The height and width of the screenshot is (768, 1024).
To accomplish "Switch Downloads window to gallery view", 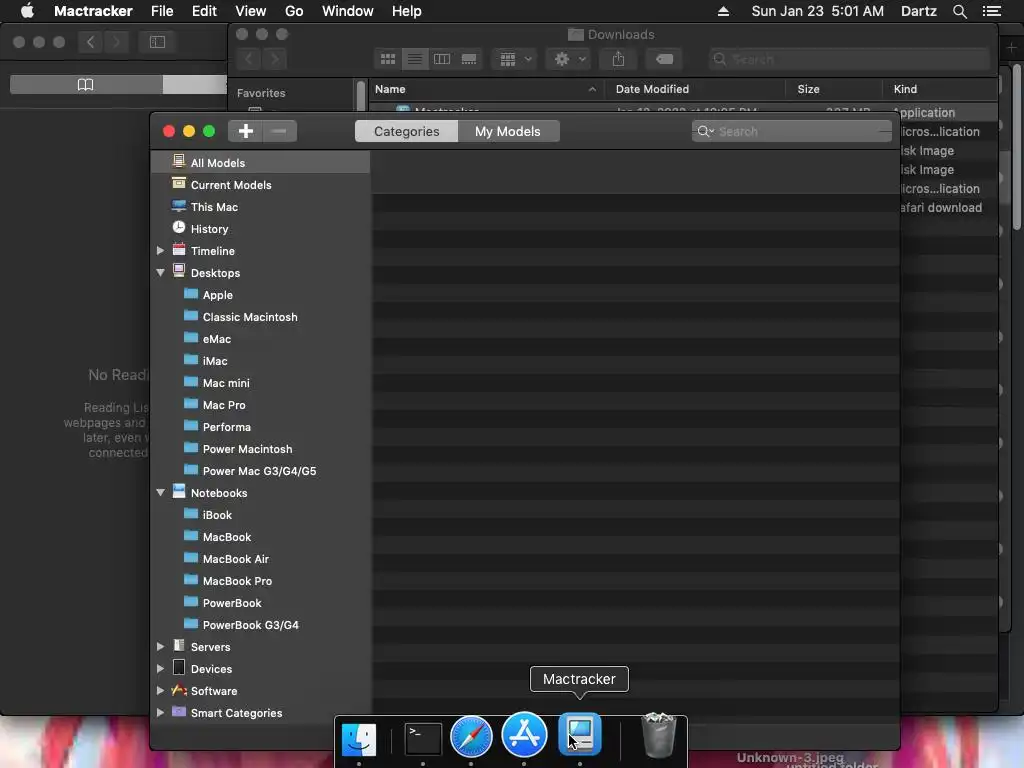I will click(469, 59).
